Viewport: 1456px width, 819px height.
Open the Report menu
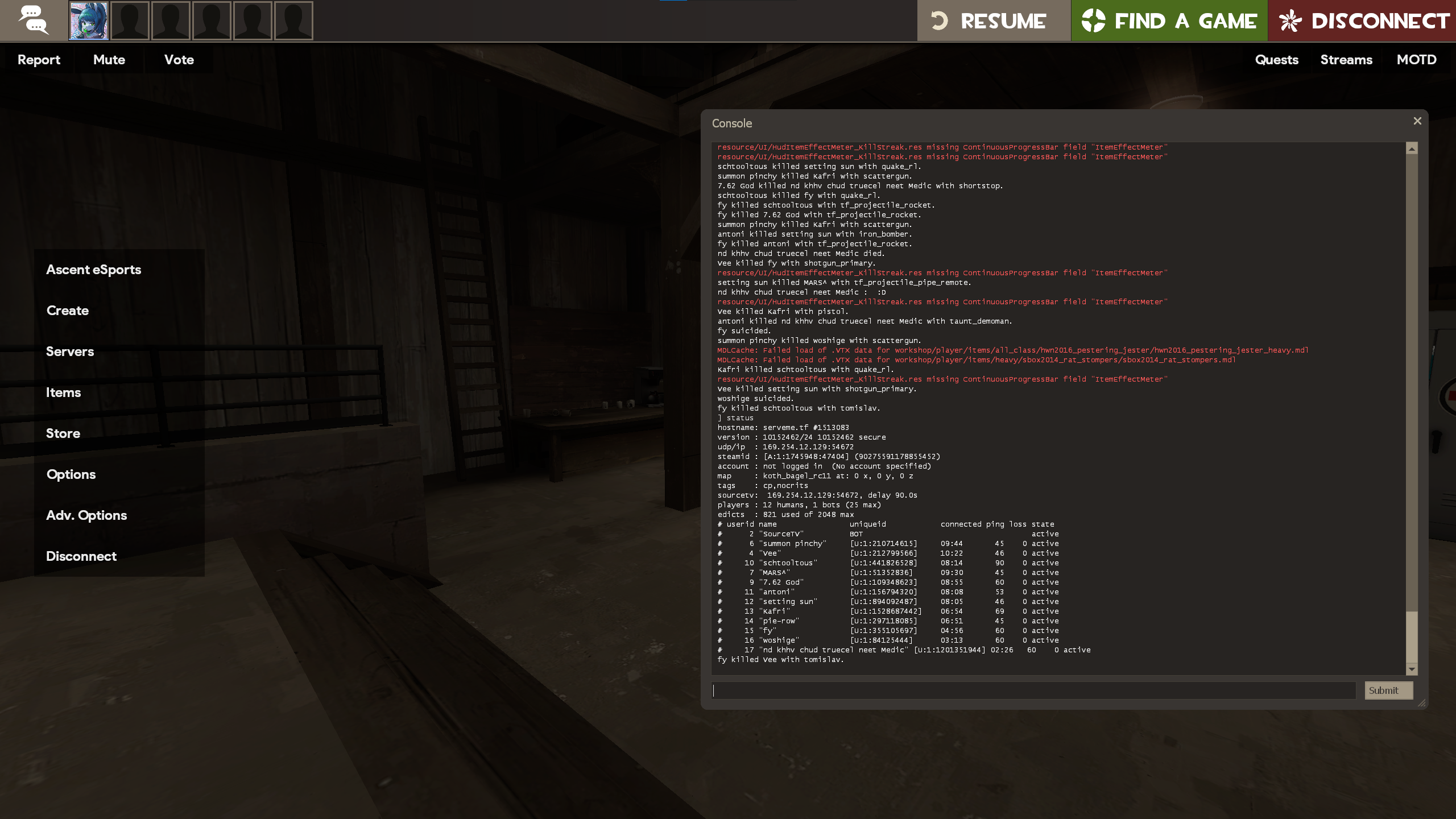coord(39,60)
